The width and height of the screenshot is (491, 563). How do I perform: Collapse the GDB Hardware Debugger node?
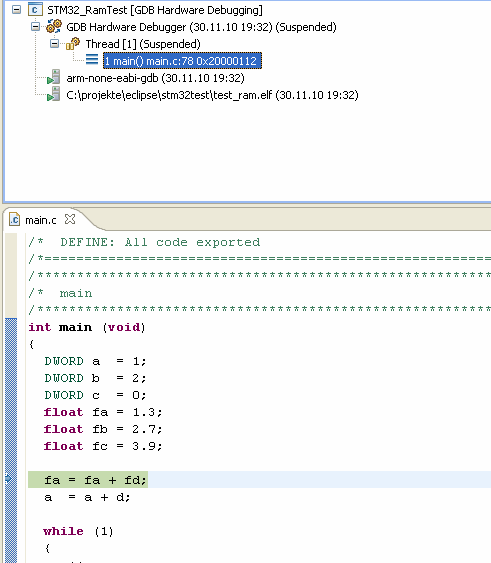[35, 27]
